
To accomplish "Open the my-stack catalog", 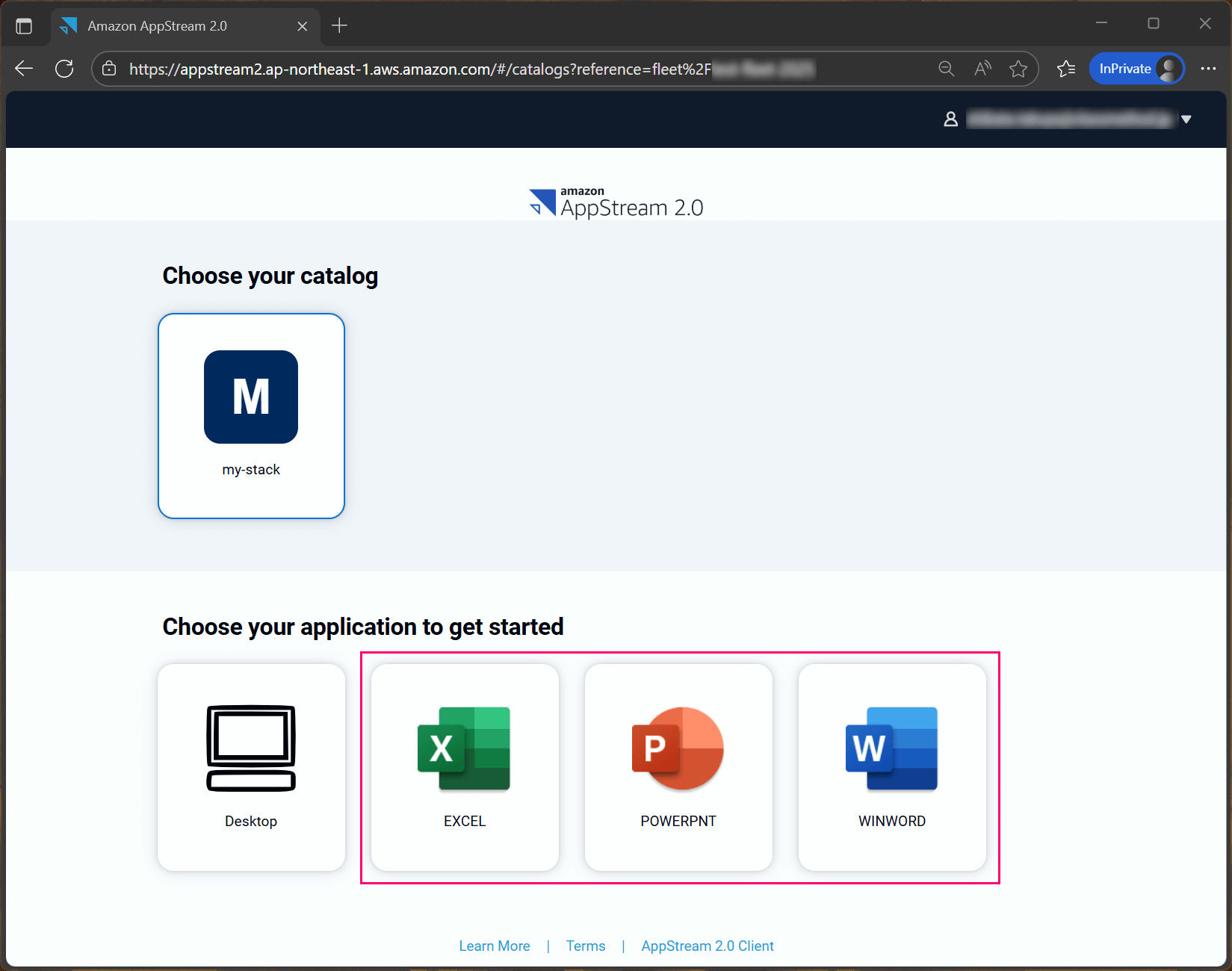I will (x=251, y=415).
